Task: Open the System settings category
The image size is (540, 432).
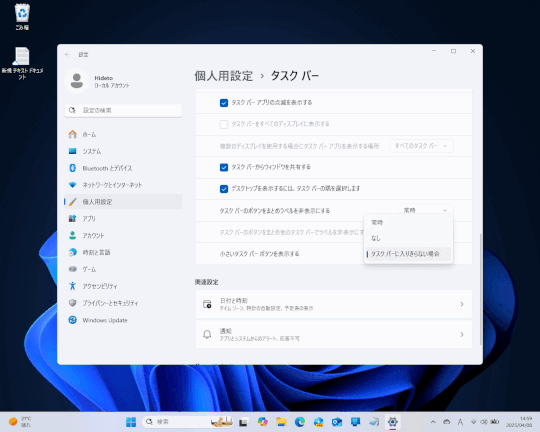Action: (x=123, y=151)
